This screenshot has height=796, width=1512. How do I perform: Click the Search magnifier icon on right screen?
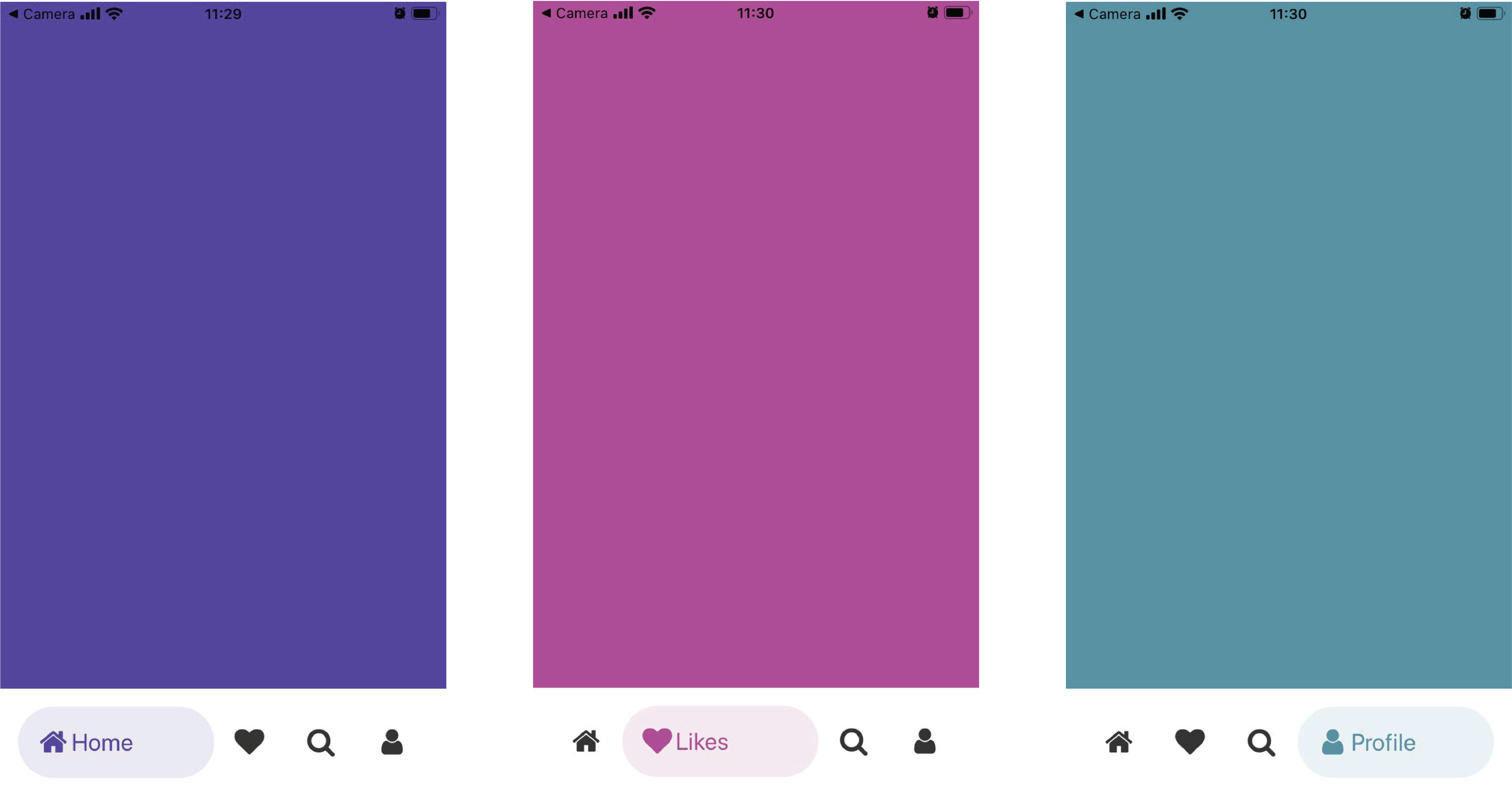point(1259,742)
